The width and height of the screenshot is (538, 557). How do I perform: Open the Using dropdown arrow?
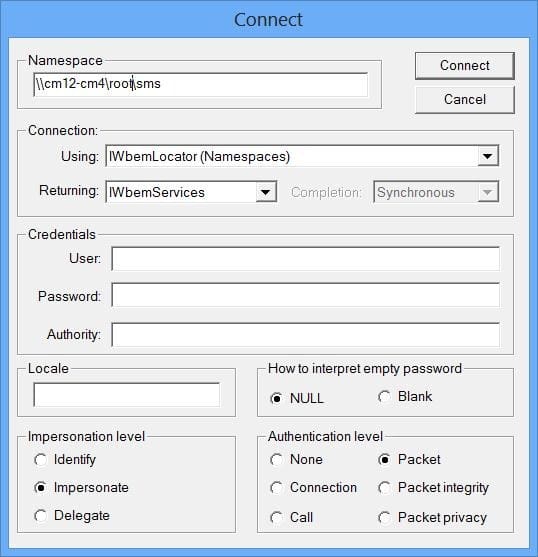pos(488,156)
